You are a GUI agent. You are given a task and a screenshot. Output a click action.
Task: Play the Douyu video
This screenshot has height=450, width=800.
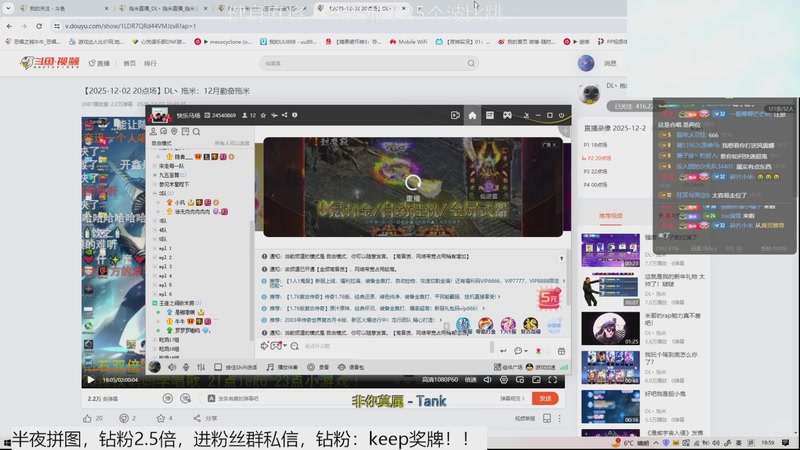[90, 380]
